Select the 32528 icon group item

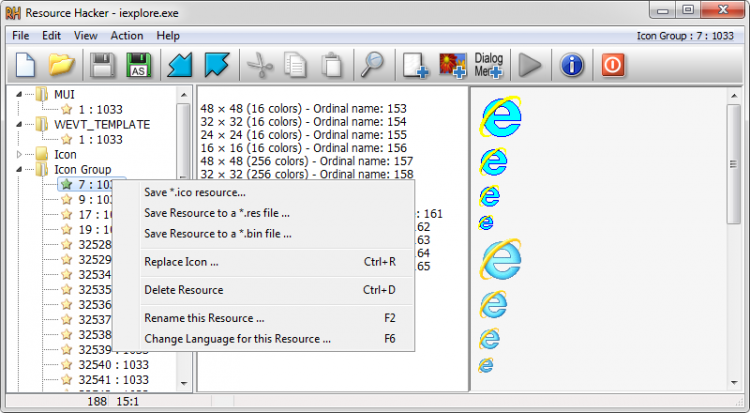pyautogui.click(x=95, y=245)
